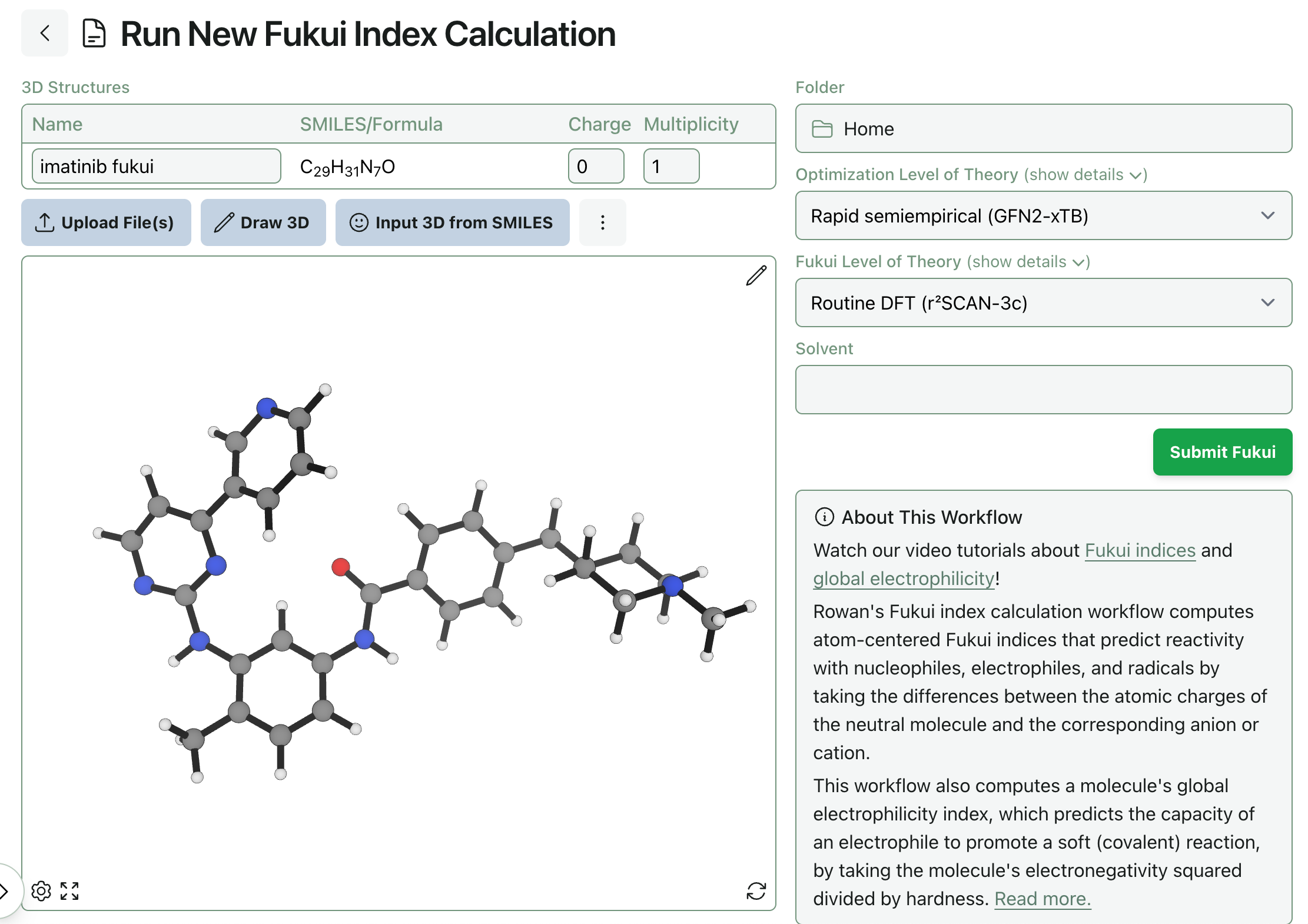
Task: Go back with the left chevron button
Action: (x=45, y=33)
